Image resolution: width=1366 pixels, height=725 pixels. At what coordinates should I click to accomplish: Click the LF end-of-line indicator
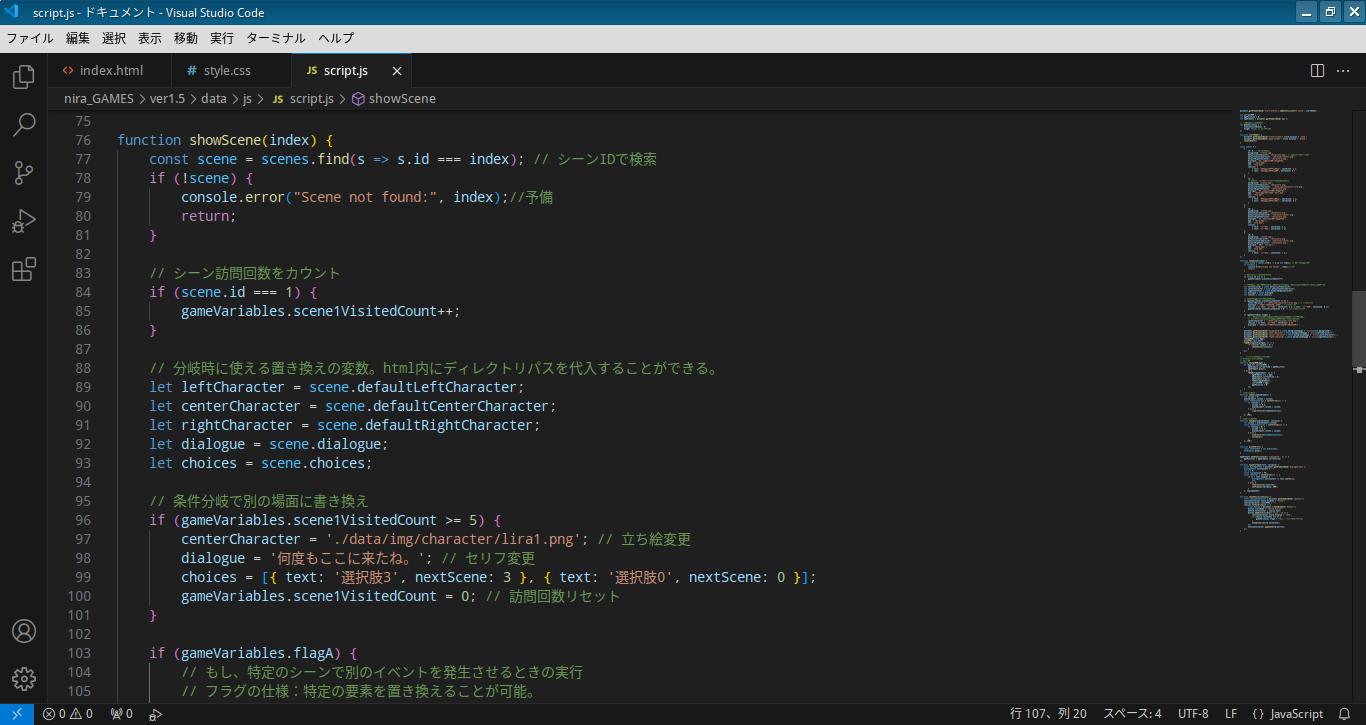pyautogui.click(x=1231, y=714)
